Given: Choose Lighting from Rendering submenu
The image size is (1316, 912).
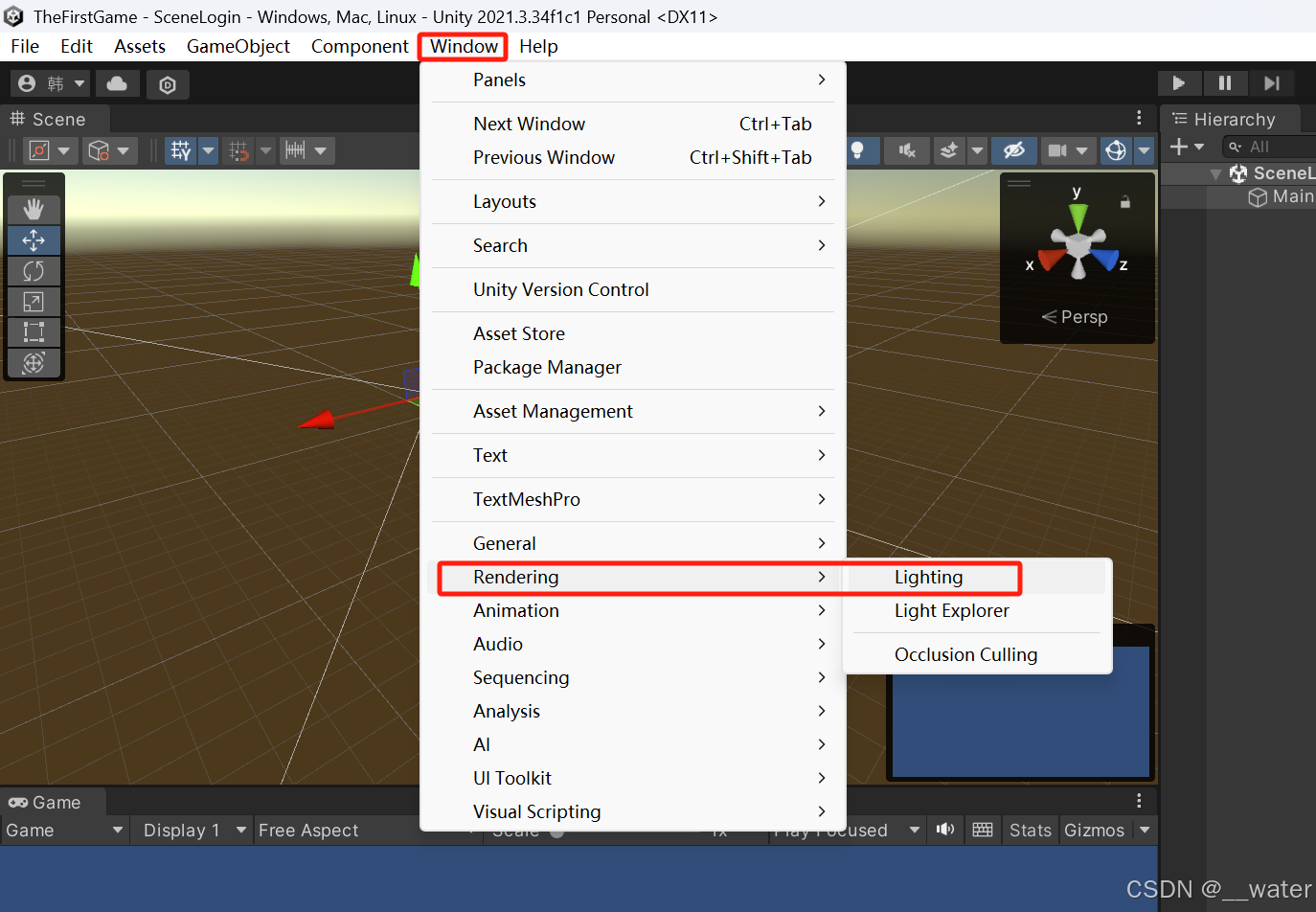Looking at the screenshot, I should click(x=975, y=577).
